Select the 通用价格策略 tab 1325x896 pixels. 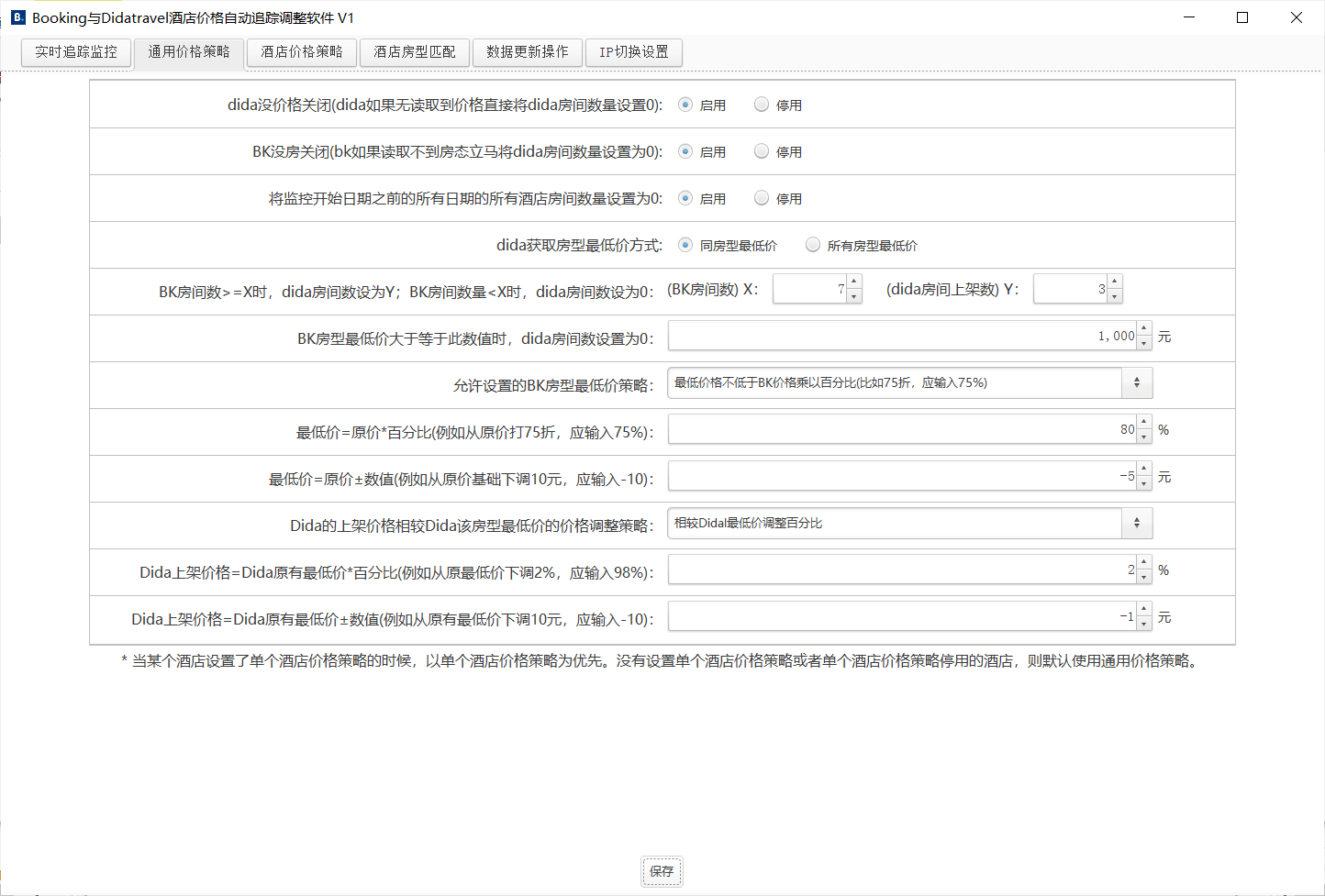(x=189, y=52)
